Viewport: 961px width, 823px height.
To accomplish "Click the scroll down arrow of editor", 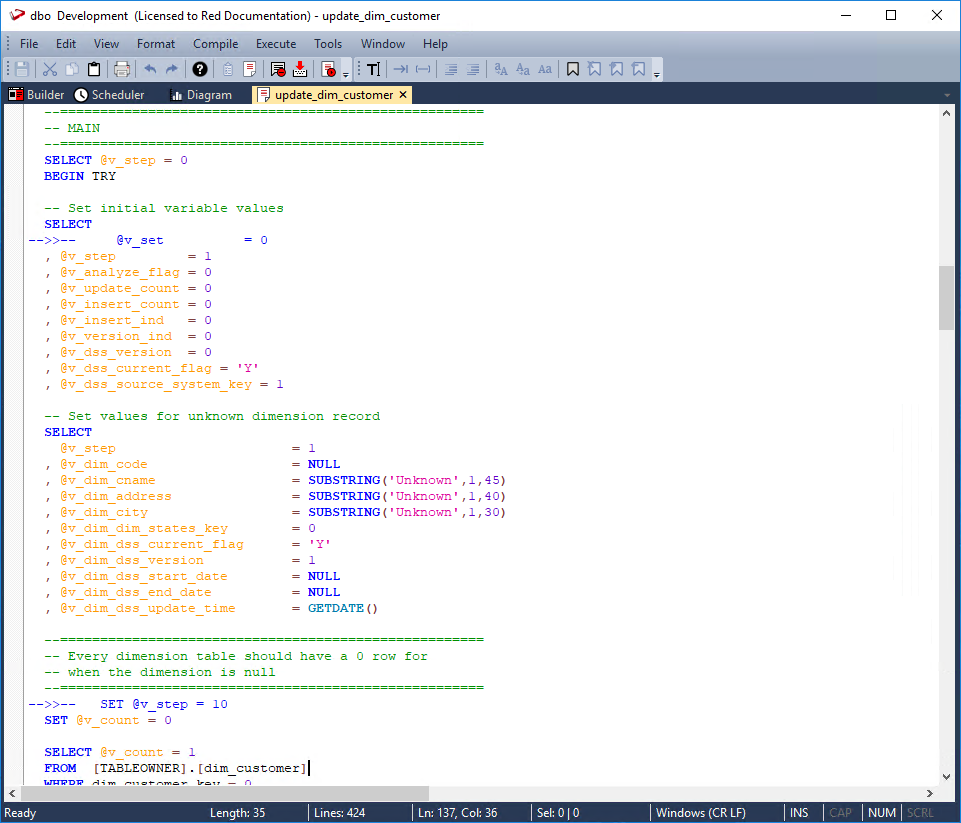I will 946,776.
